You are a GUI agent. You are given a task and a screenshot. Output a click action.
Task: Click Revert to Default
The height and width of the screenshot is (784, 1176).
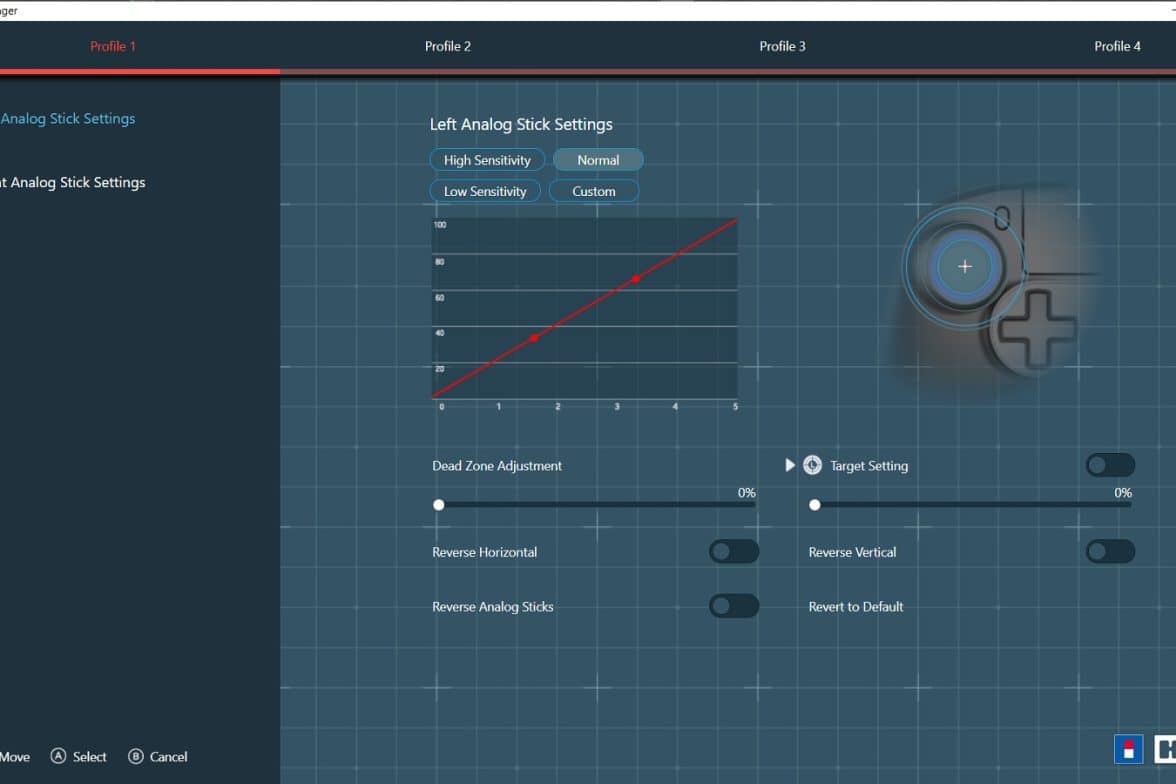[856, 606]
